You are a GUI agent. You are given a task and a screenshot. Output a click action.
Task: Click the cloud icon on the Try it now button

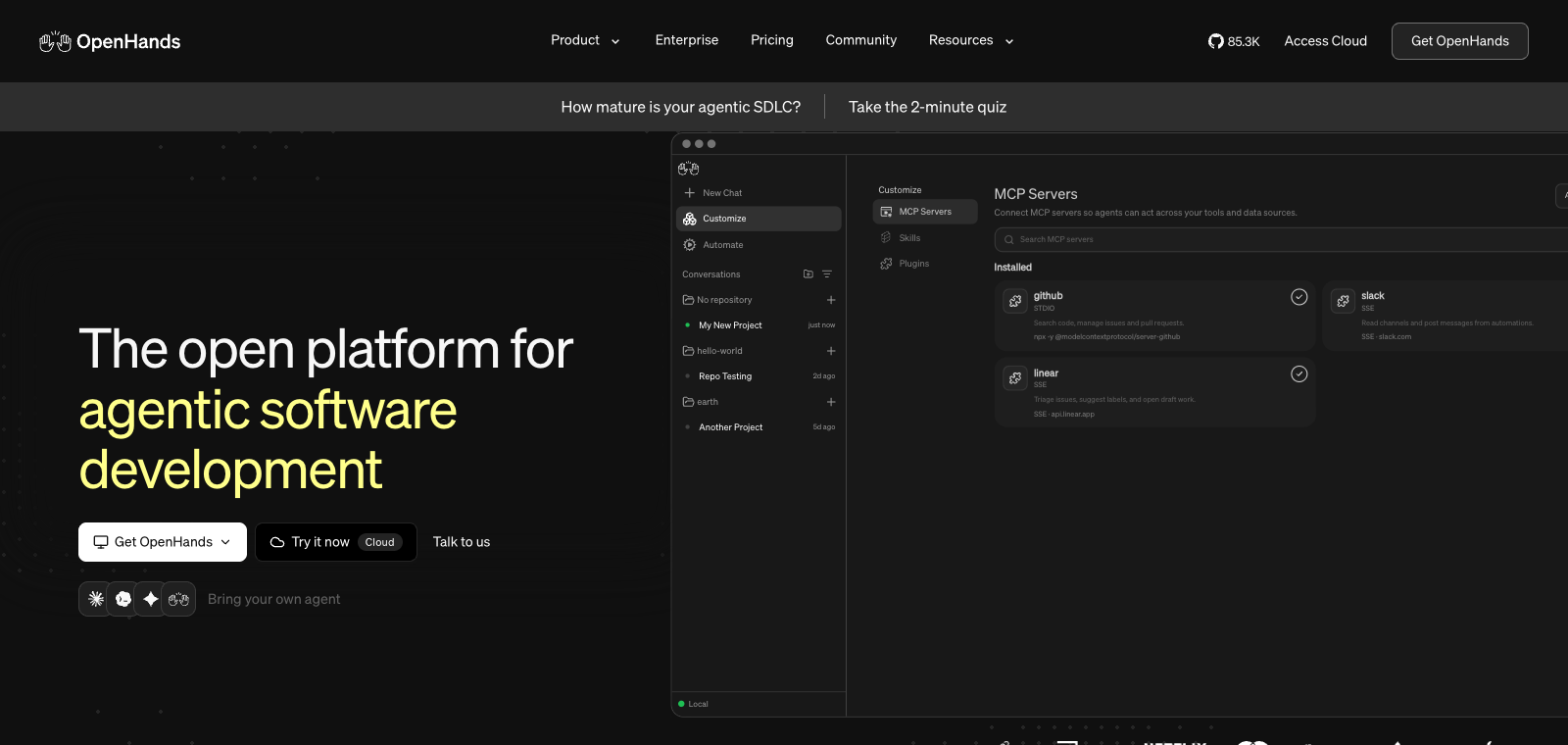(x=277, y=542)
